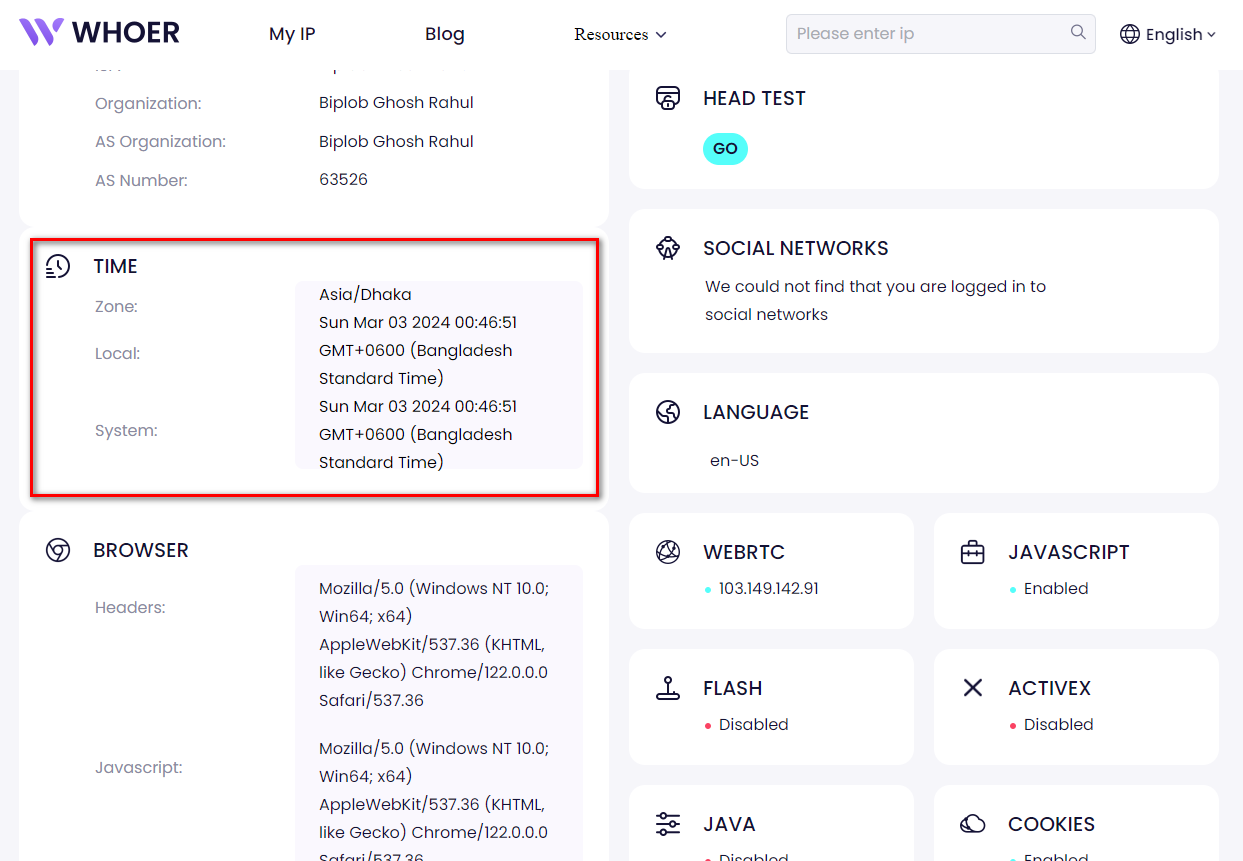This screenshot has height=861, width=1243.
Task: Click the WHOER logo
Action: click(x=100, y=33)
